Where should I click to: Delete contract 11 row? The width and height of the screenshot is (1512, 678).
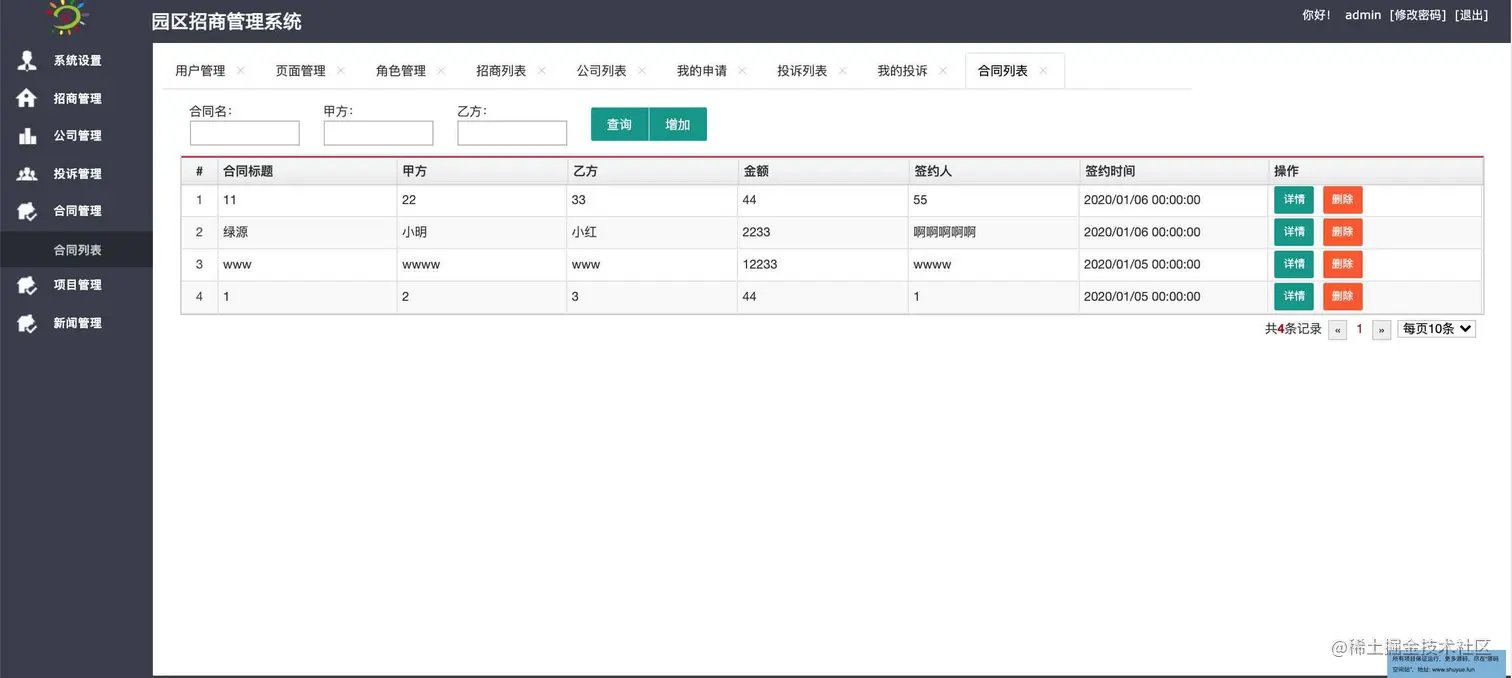1342,200
